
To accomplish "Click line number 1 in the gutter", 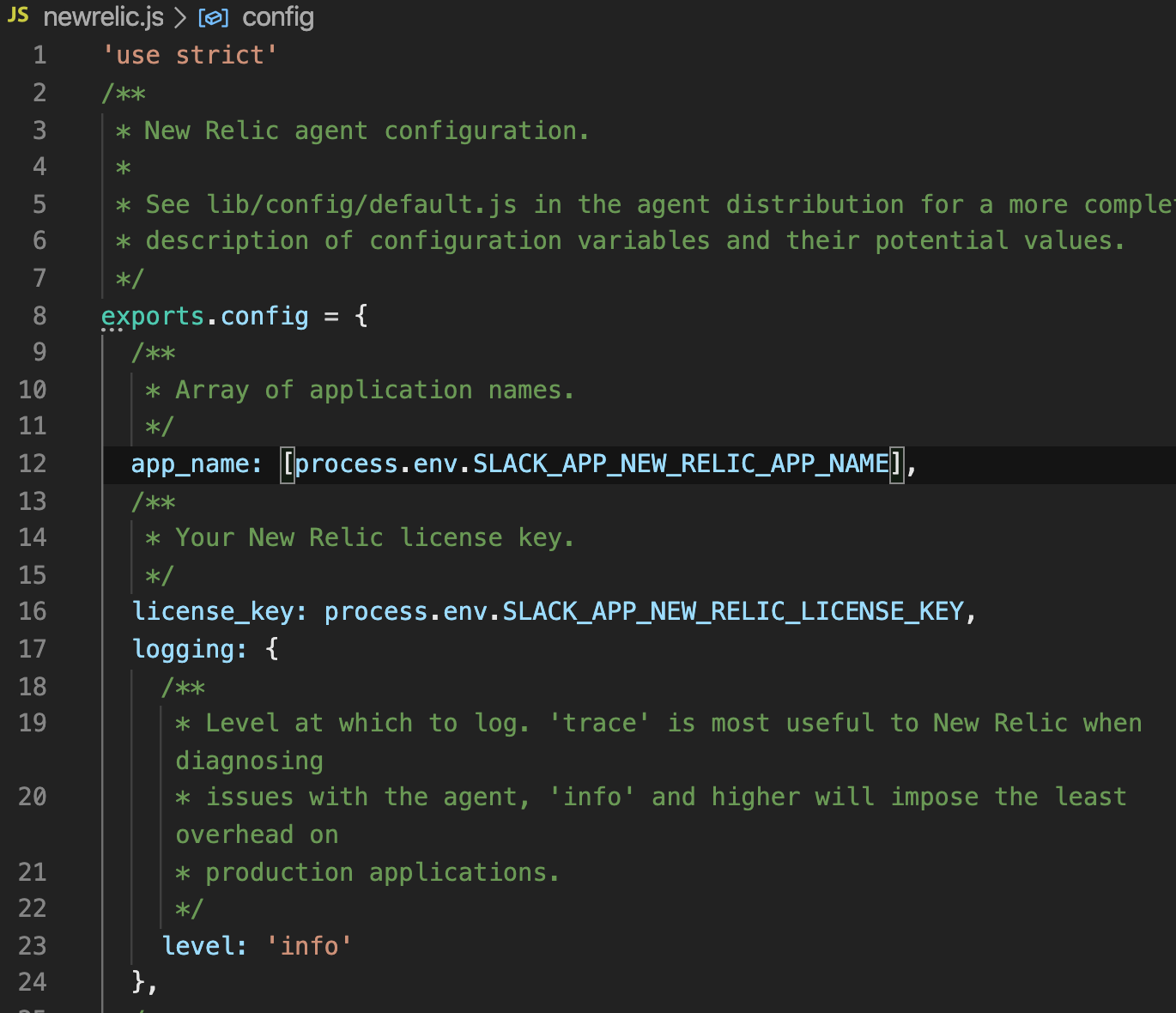I will (39, 56).
